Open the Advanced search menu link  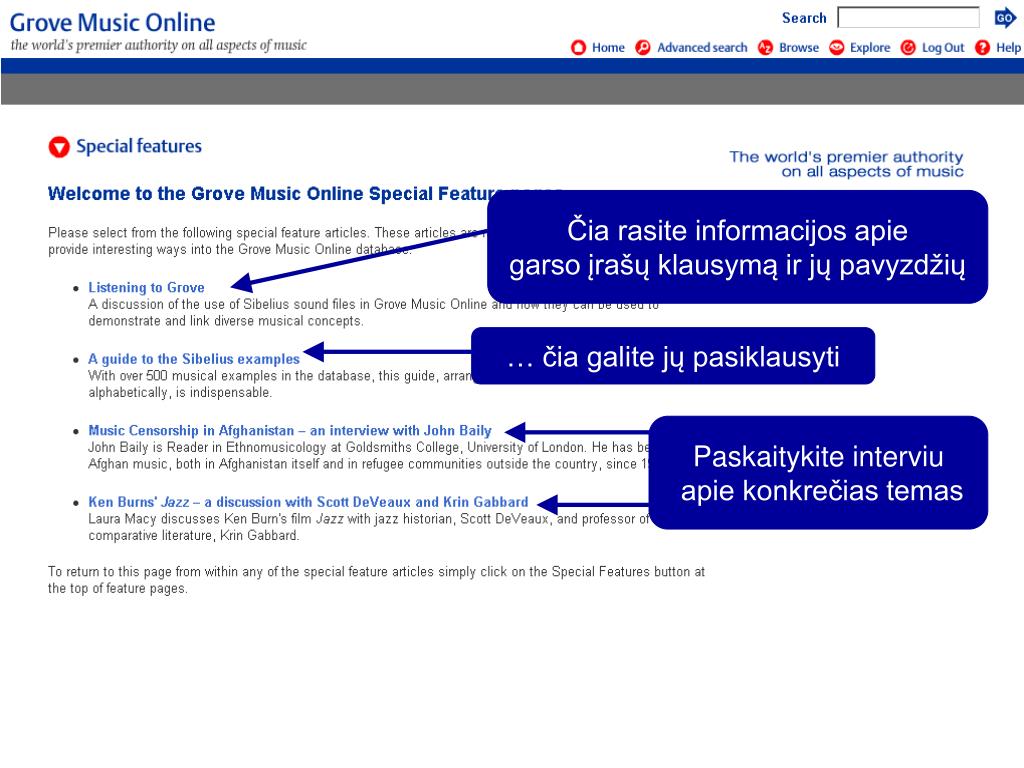(702, 48)
